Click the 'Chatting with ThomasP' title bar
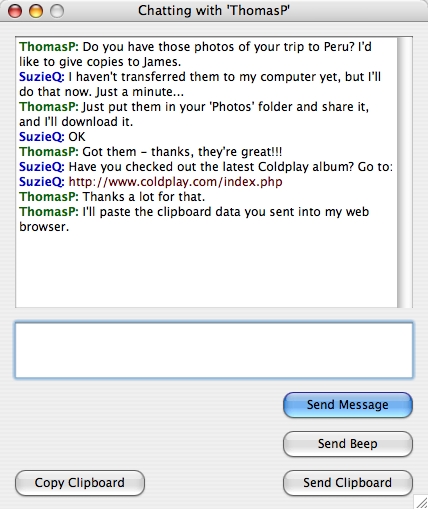The image size is (428, 509). click(214, 10)
